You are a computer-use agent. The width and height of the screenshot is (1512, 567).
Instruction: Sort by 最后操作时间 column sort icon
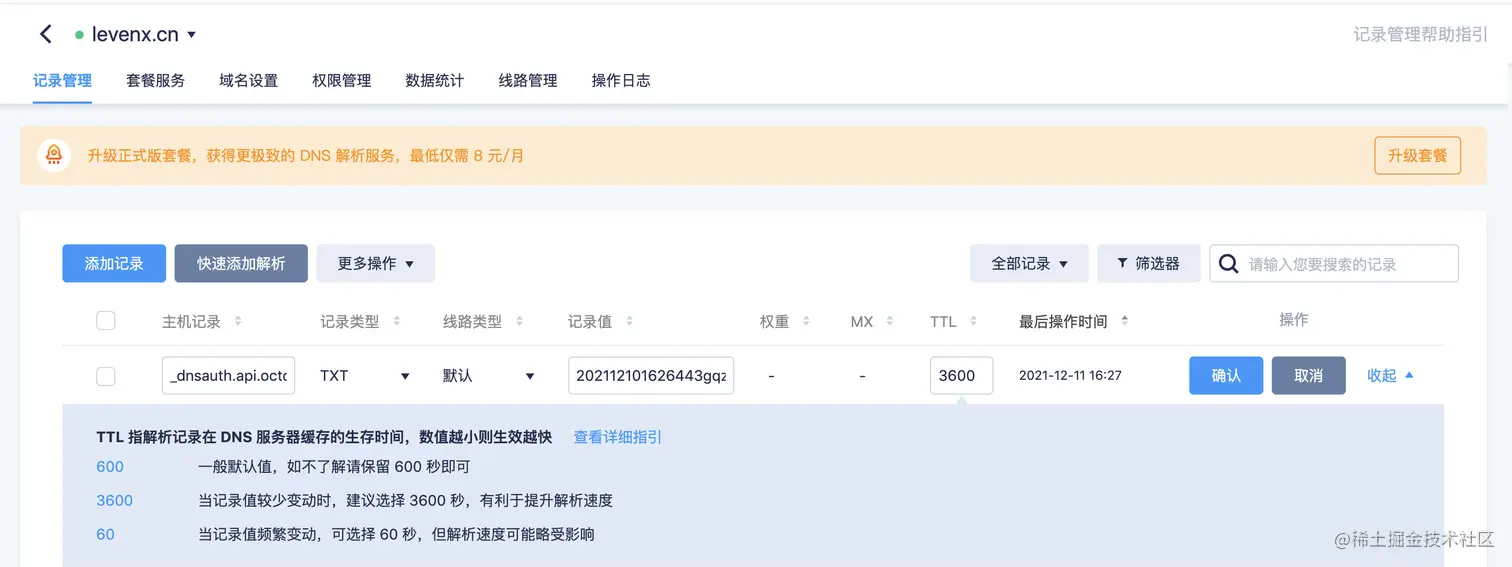(1124, 322)
